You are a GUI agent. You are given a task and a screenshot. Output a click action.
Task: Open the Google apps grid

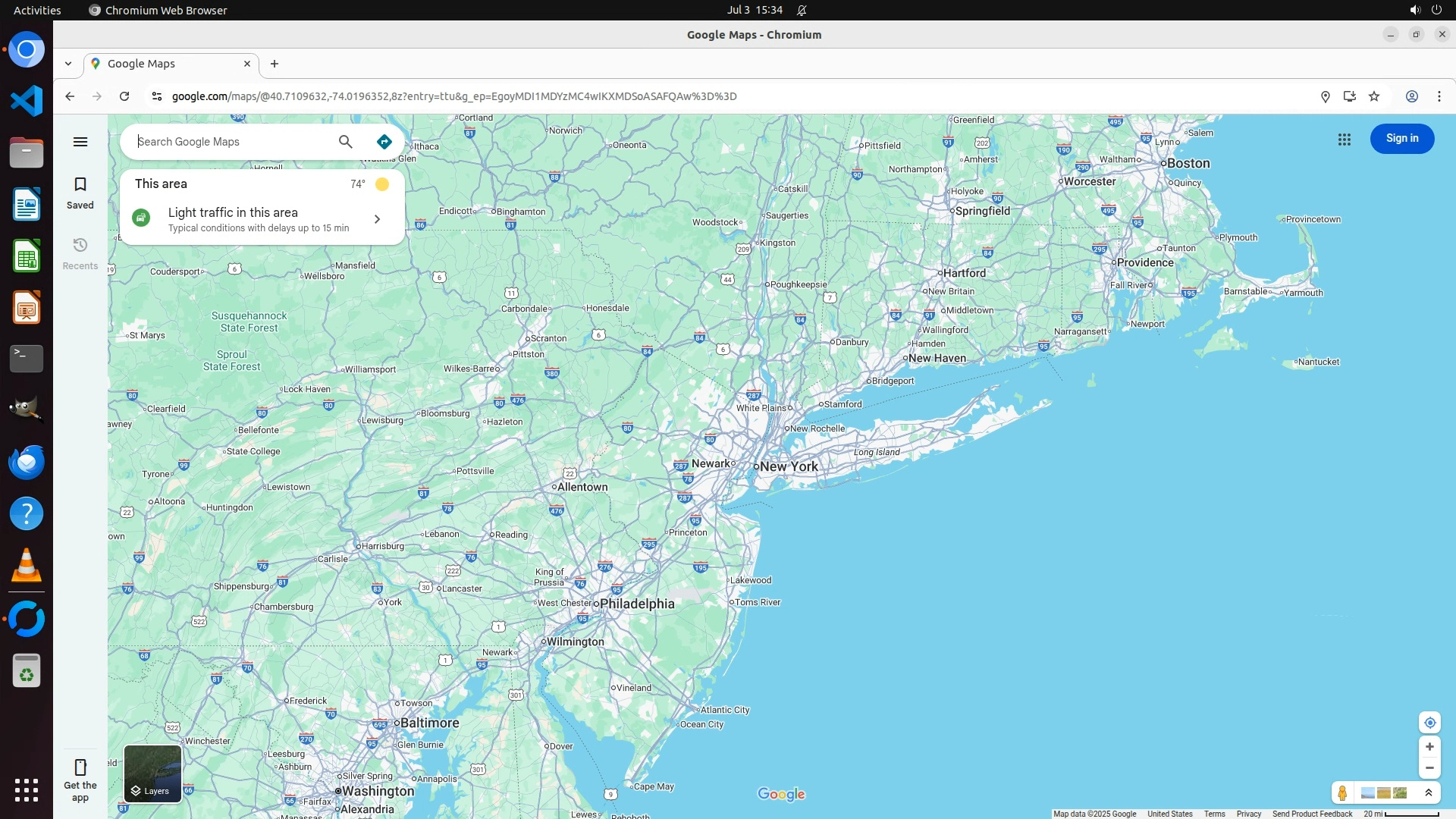click(1345, 140)
